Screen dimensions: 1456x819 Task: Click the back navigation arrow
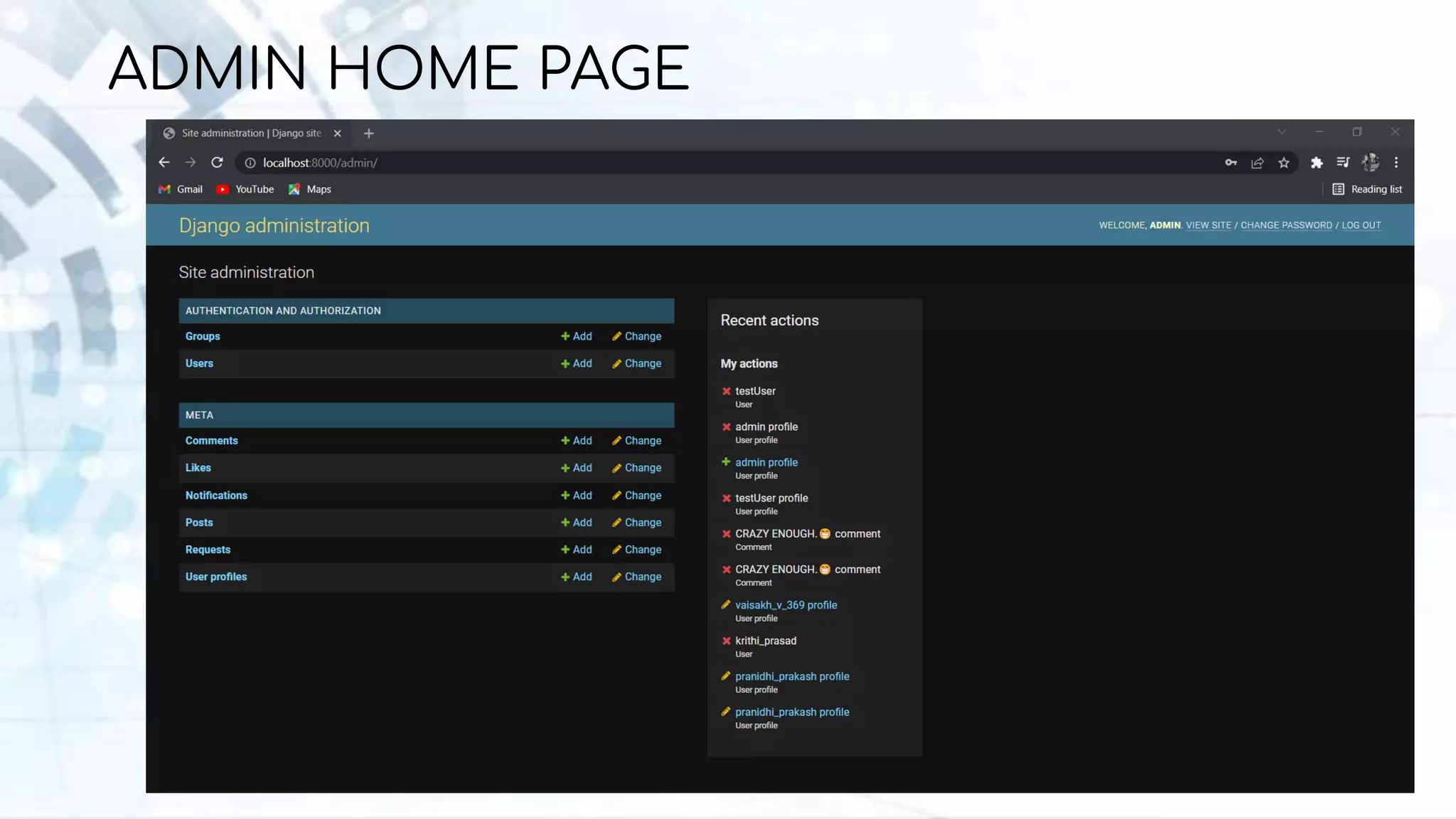click(x=164, y=163)
